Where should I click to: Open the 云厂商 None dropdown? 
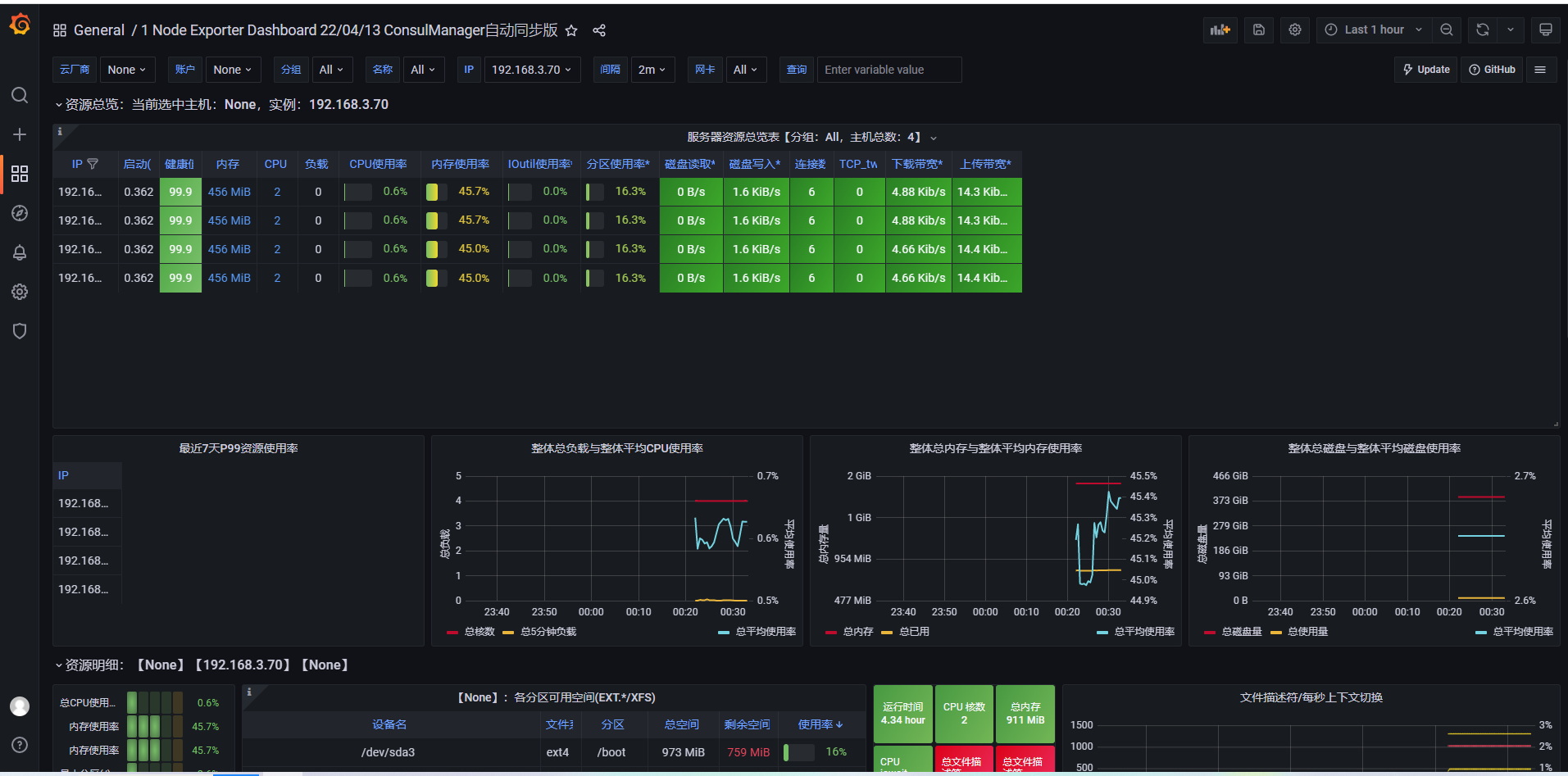127,70
